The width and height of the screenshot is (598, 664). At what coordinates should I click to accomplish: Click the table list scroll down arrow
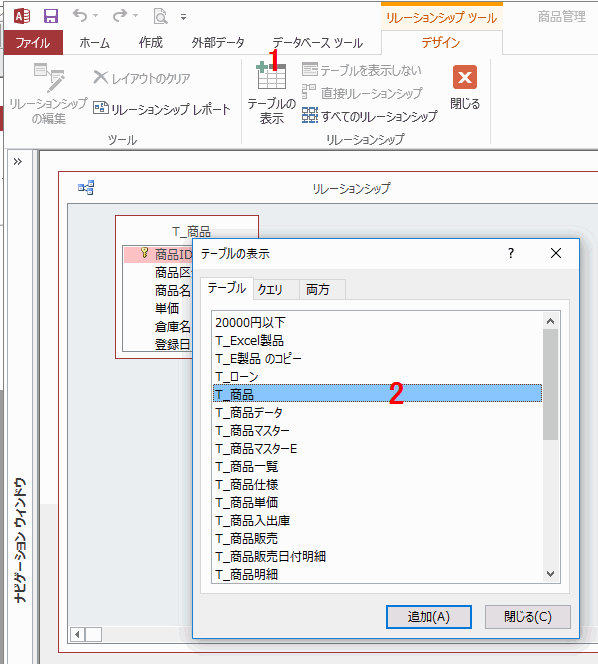click(551, 574)
